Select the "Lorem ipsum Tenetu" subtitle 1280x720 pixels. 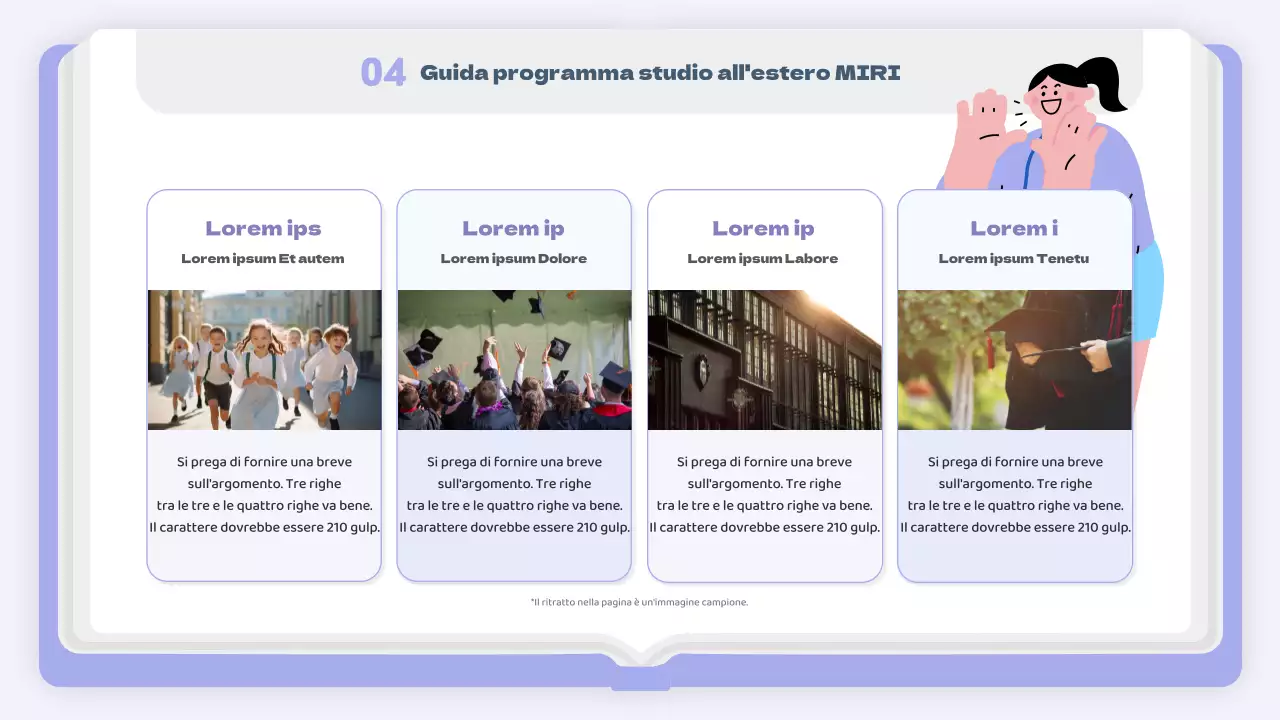pos(1014,258)
